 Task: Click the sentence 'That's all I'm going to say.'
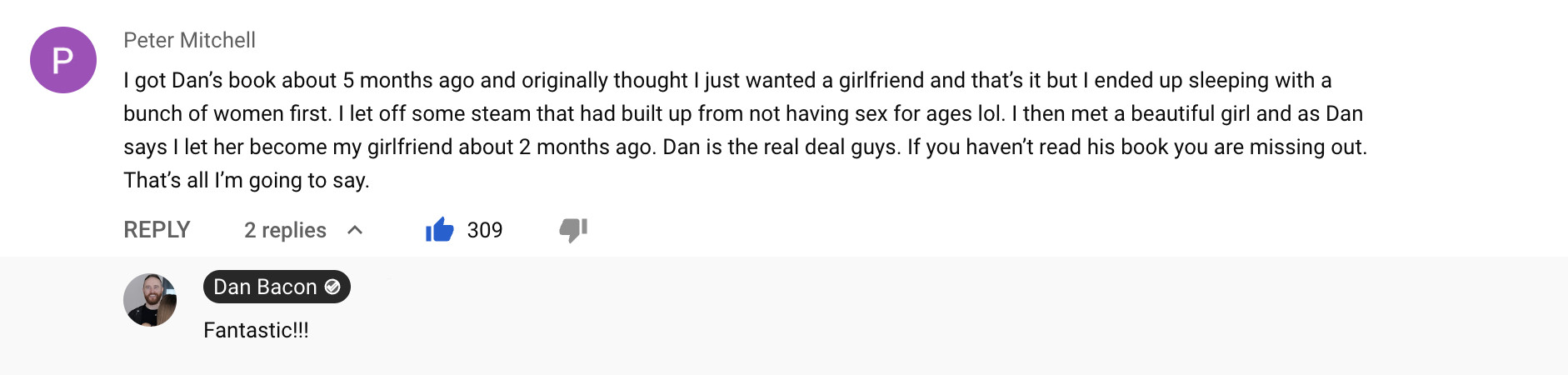point(247,180)
